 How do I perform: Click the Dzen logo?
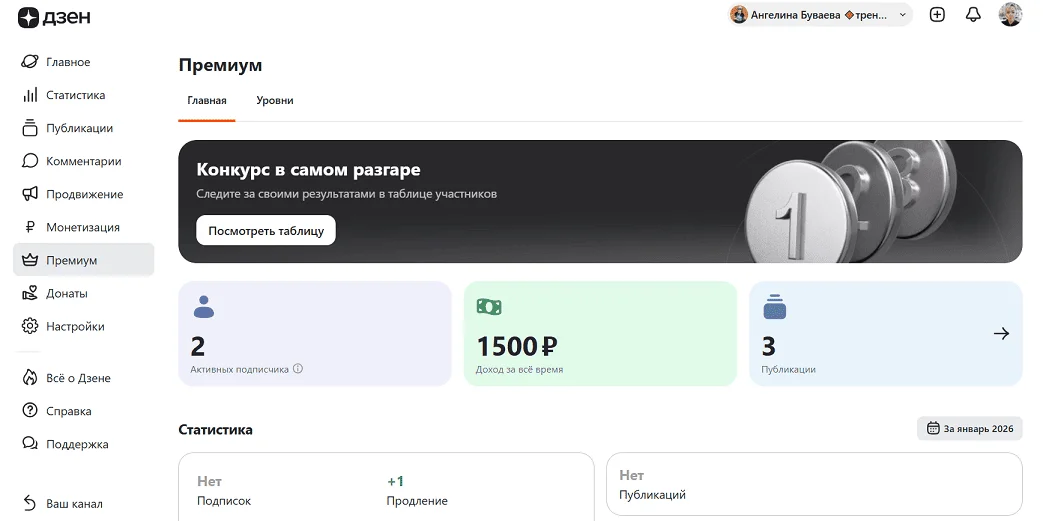[54, 18]
